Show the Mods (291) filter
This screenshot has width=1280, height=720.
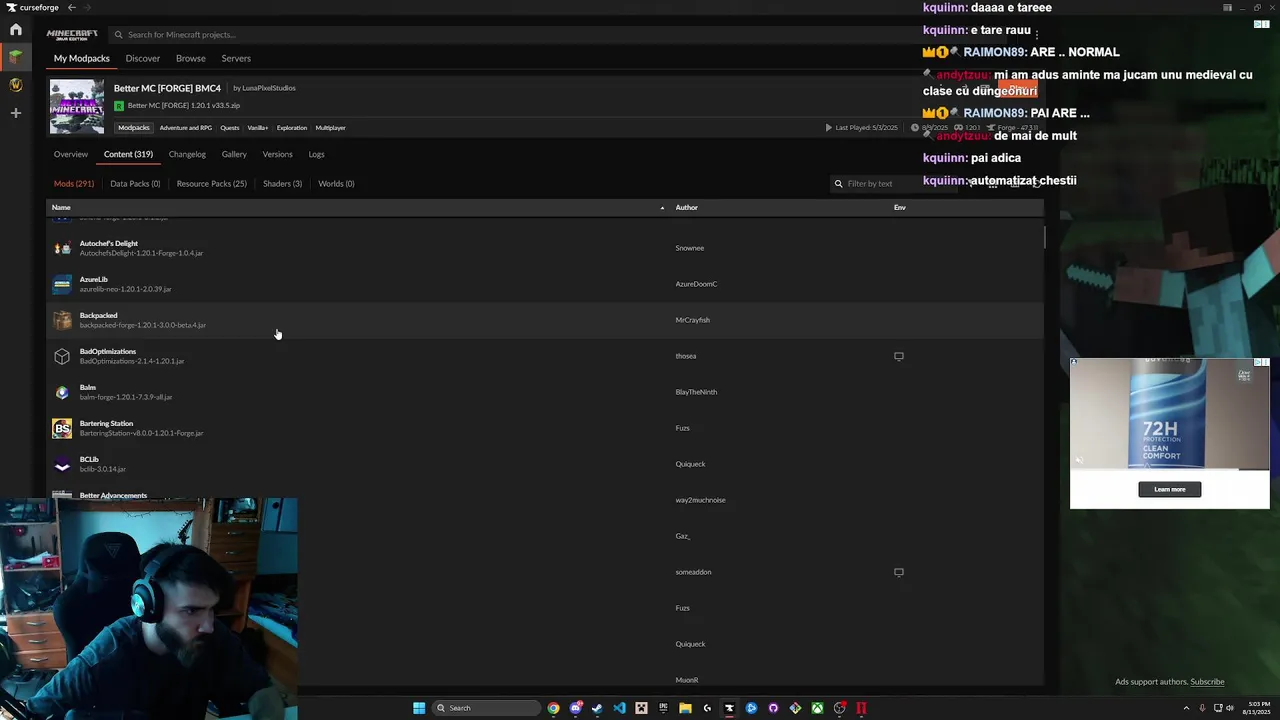tap(74, 184)
